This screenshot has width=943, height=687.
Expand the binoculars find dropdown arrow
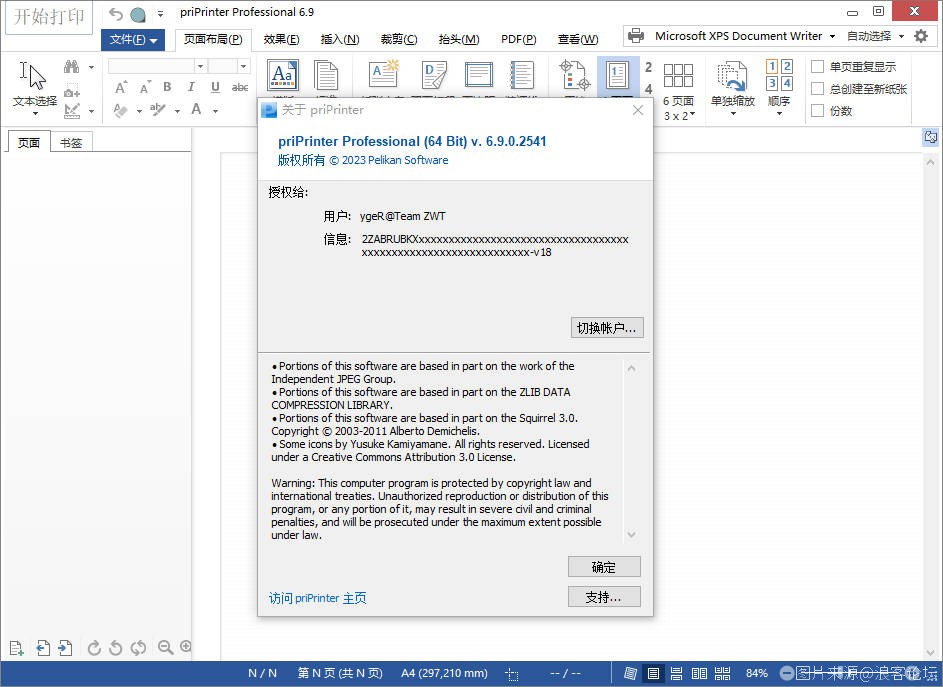pos(91,67)
